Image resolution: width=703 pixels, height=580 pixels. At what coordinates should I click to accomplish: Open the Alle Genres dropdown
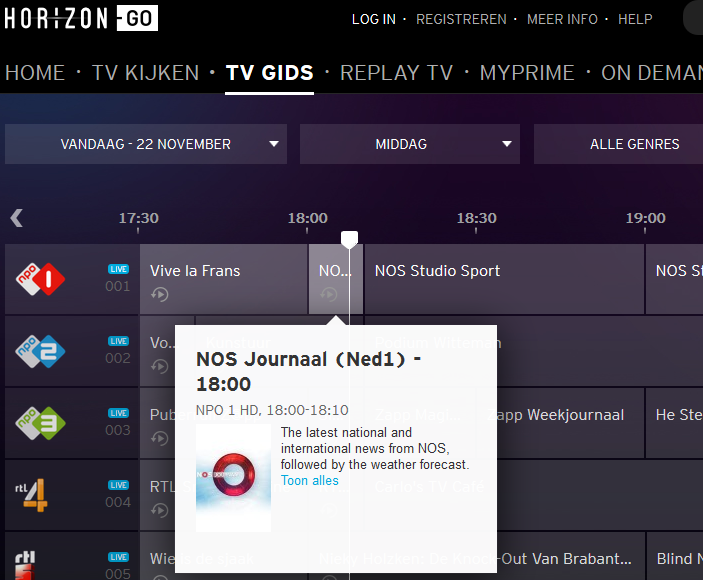click(x=618, y=144)
